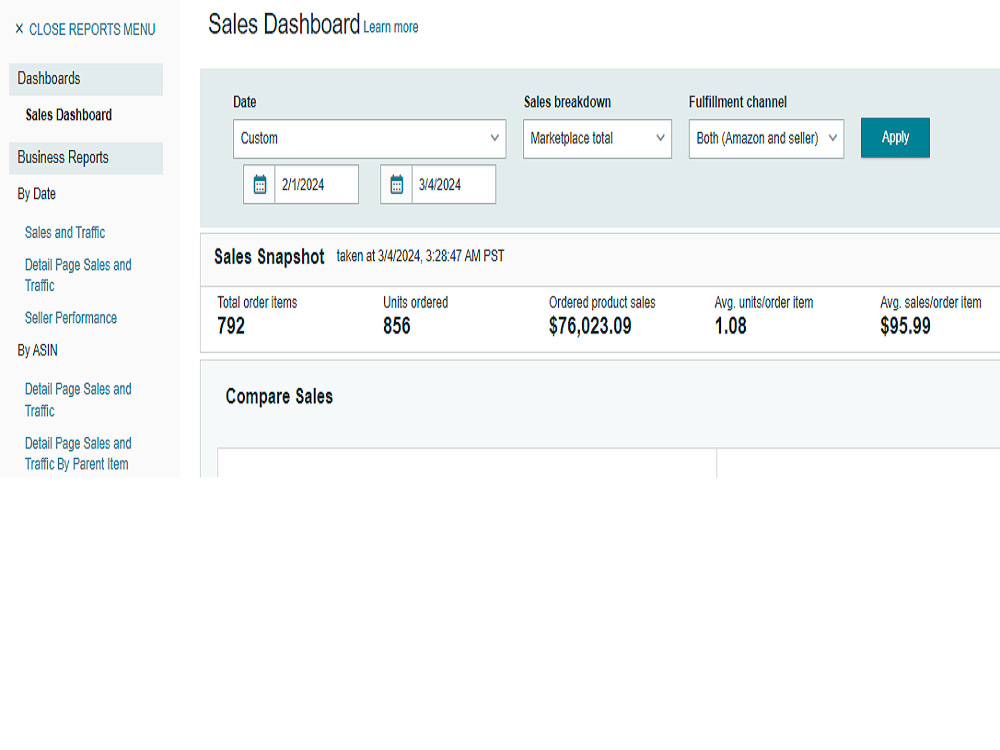Click the Total order items value 792
Screen dimensions: 1000x750
(231, 326)
